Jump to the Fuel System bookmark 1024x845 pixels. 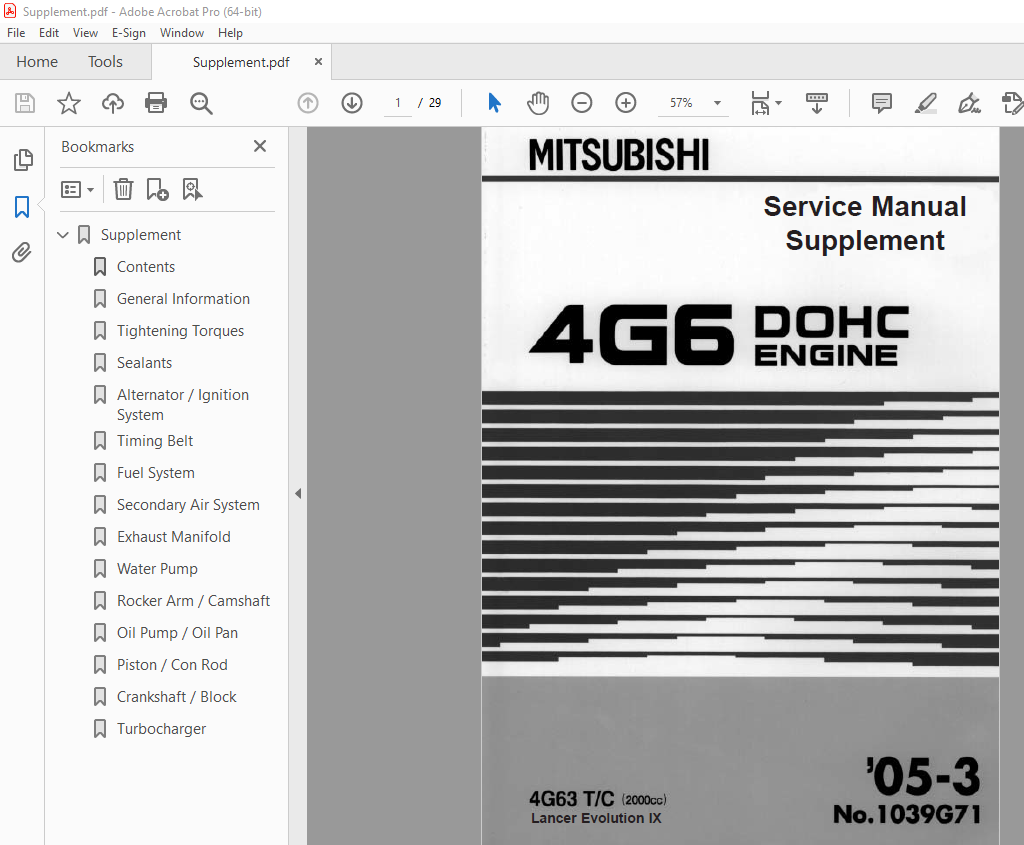(155, 473)
